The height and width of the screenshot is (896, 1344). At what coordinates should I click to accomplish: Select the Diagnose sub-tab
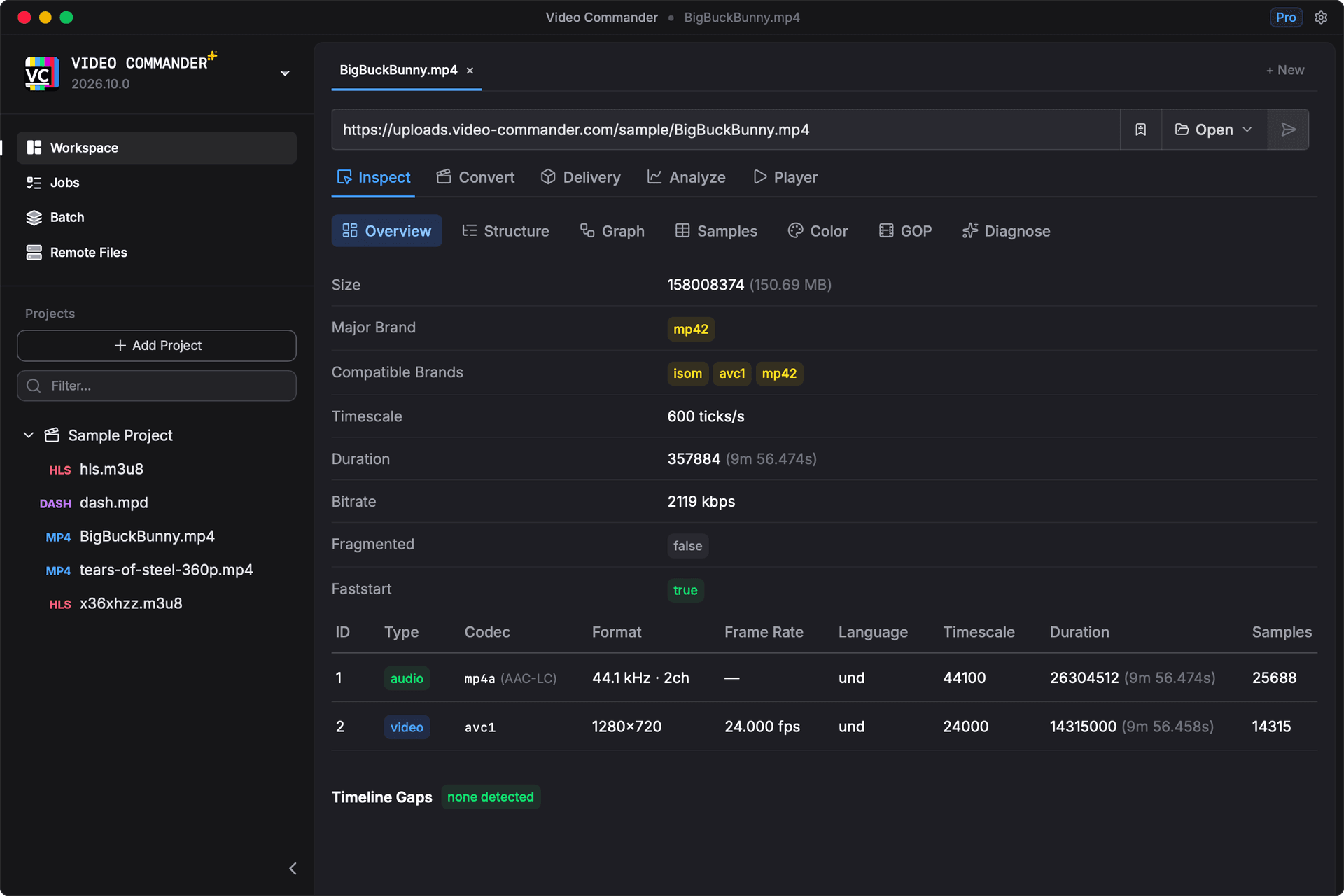click(x=1006, y=231)
